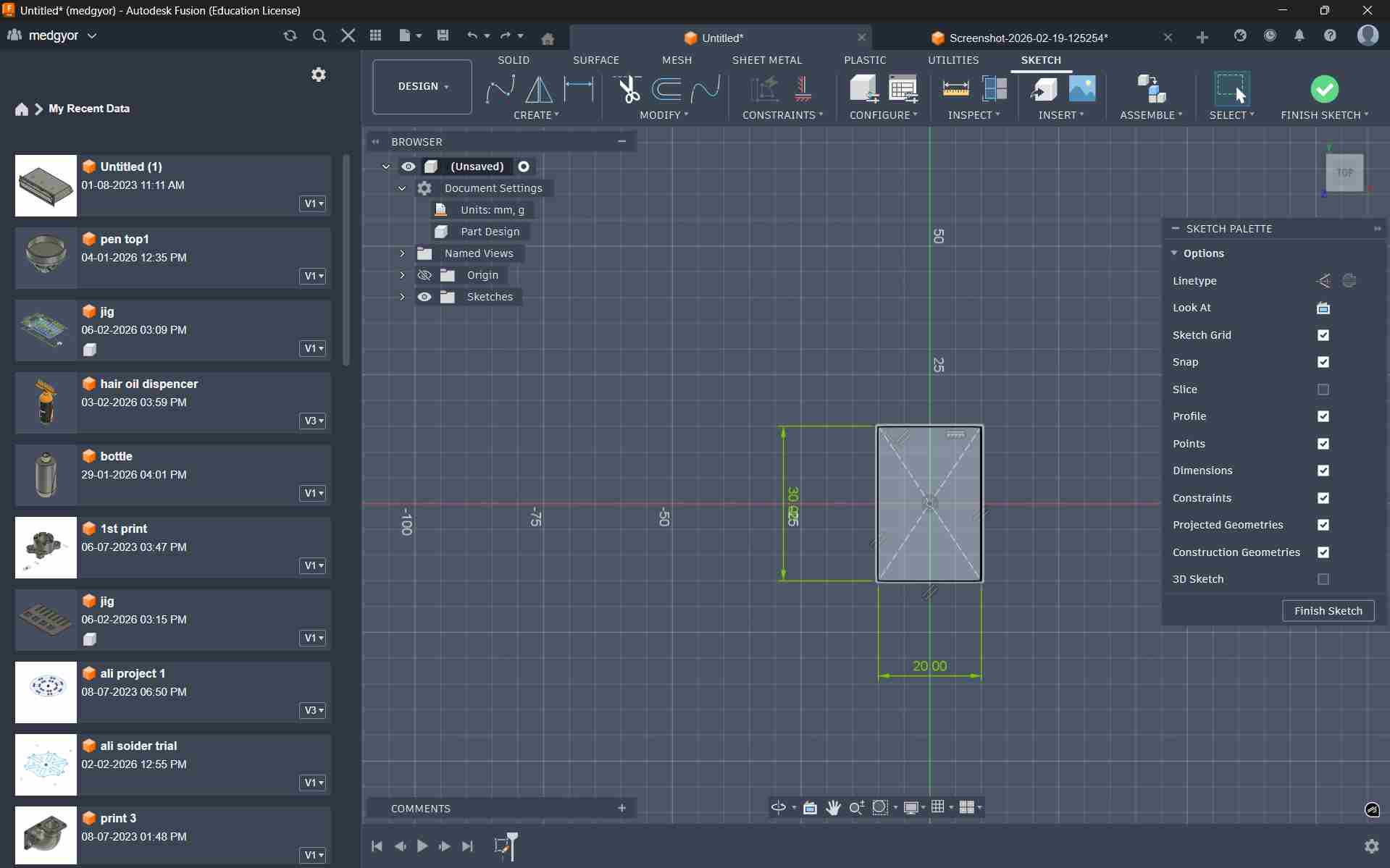The width and height of the screenshot is (1390, 868).
Task: Switch to the SURFACE tab
Action: click(595, 60)
